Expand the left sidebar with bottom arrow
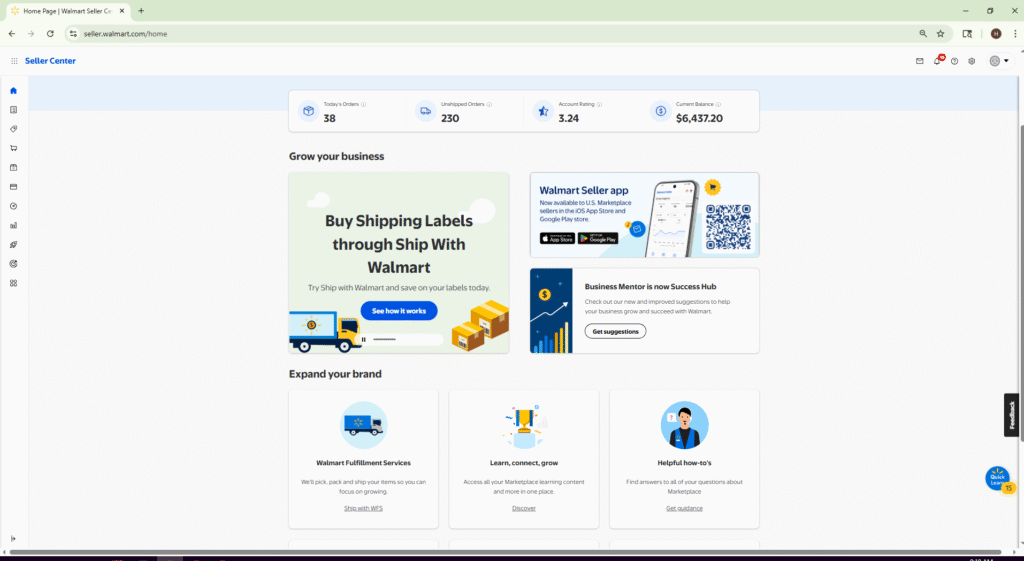Viewport: 1024px width, 561px height. tap(13, 539)
